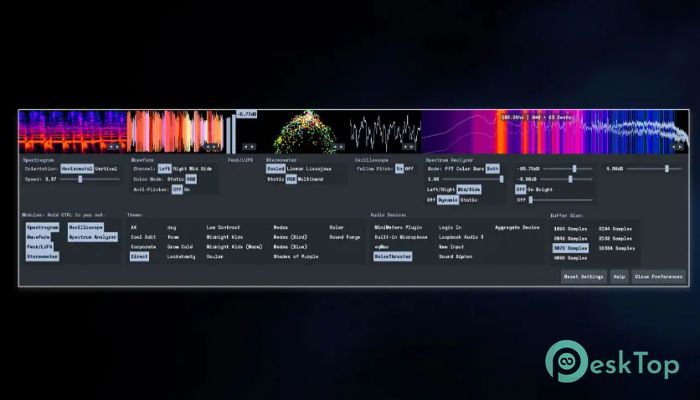Open Help
The width and height of the screenshot is (700, 400).
[x=619, y=277]
